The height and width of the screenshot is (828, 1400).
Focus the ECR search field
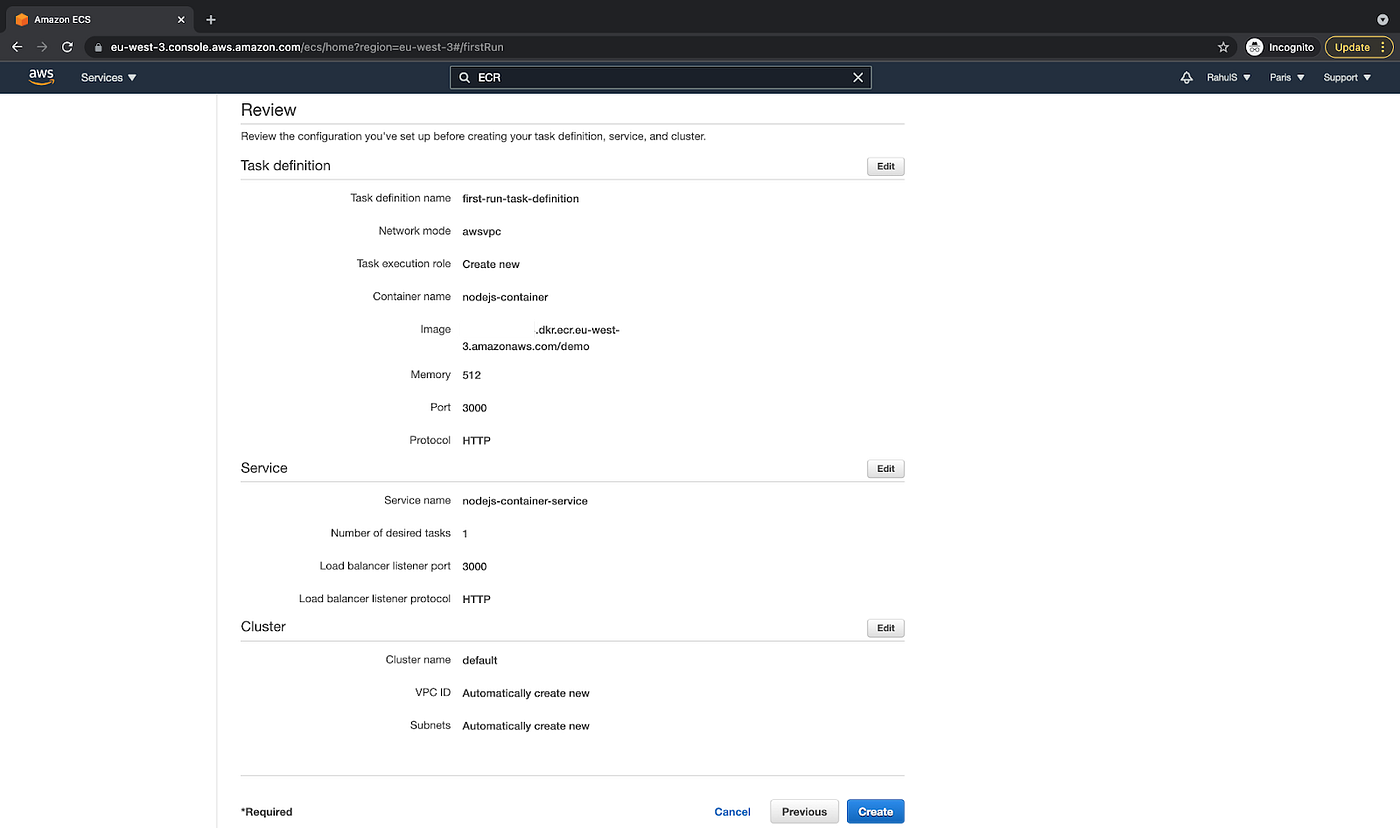tap(661, 77)
